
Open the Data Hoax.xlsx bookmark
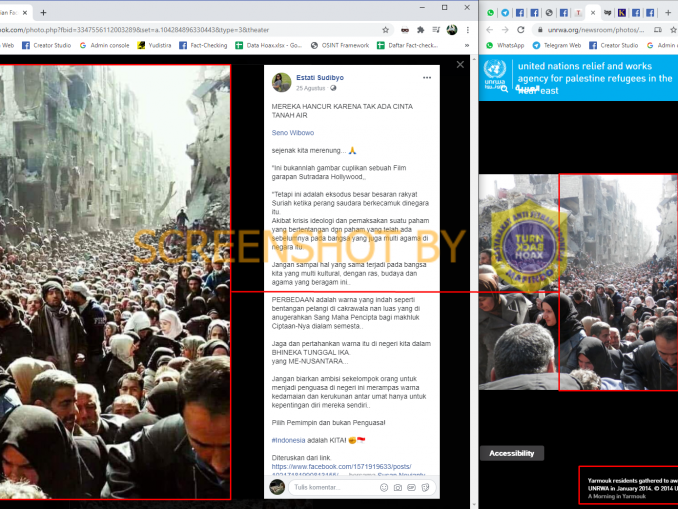pos(269,45)
